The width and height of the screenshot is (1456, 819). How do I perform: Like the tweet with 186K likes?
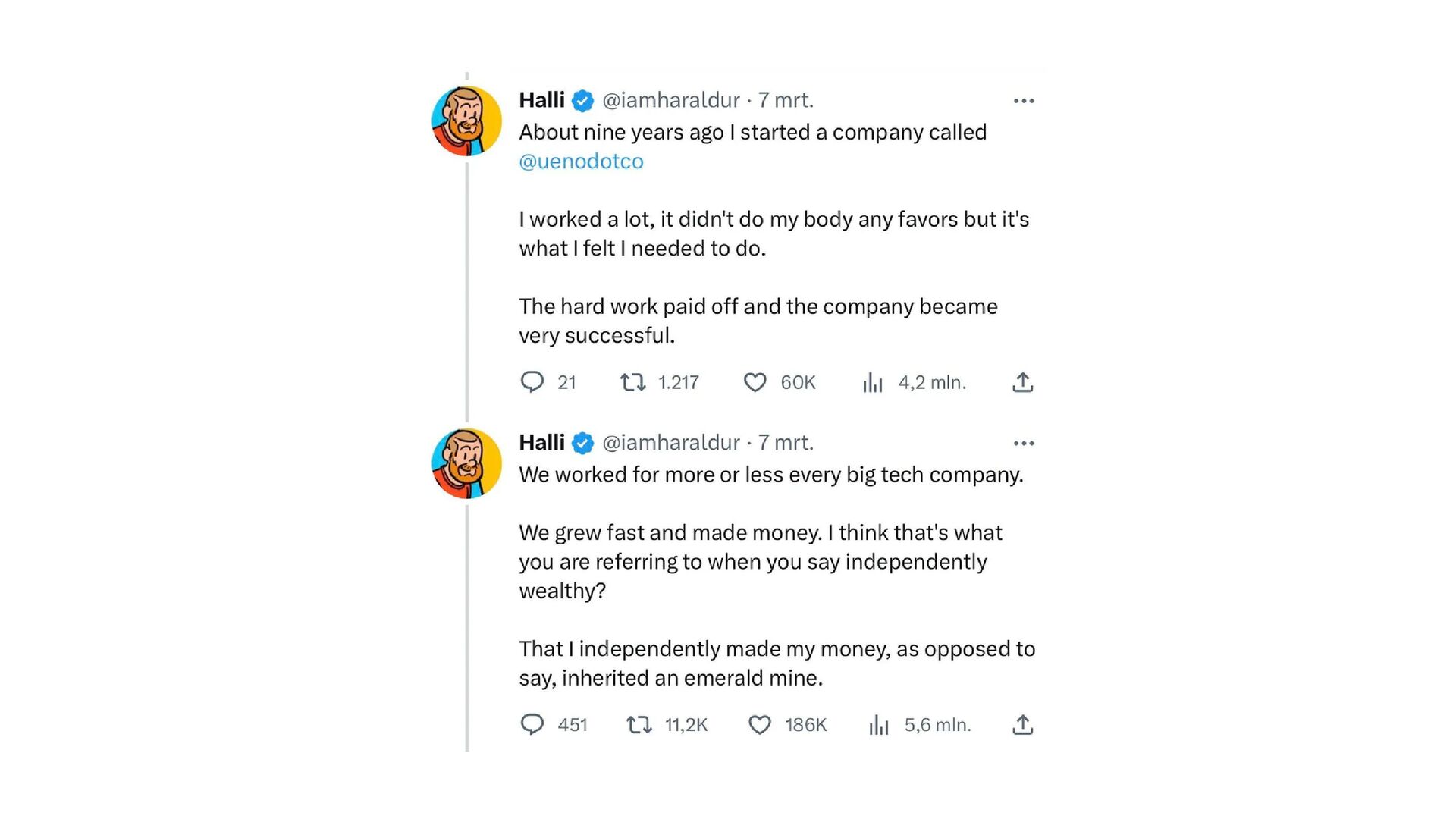(760, 725)
